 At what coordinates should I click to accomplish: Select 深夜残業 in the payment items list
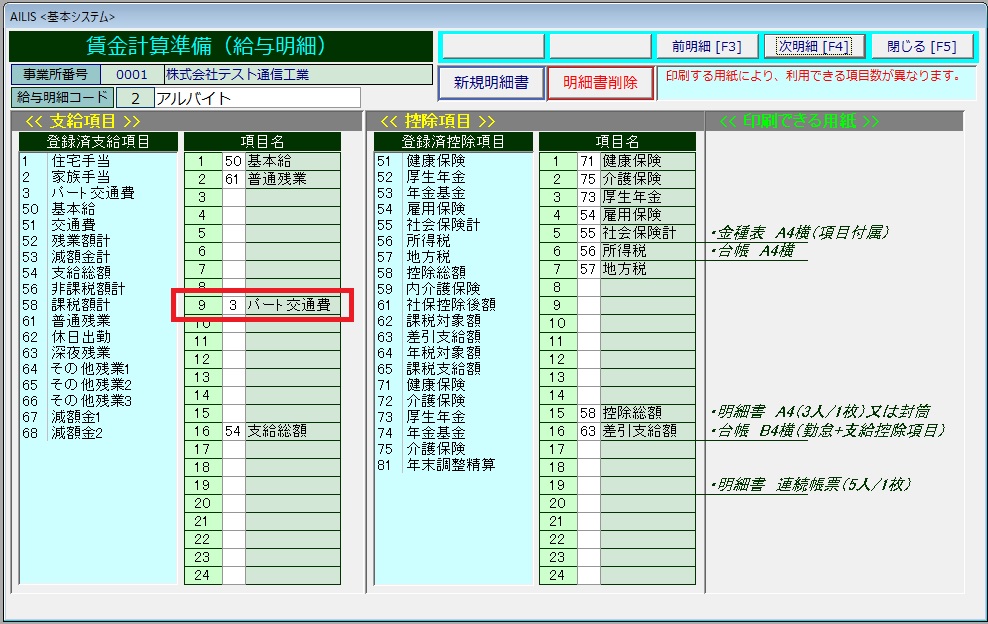[80, 353]
